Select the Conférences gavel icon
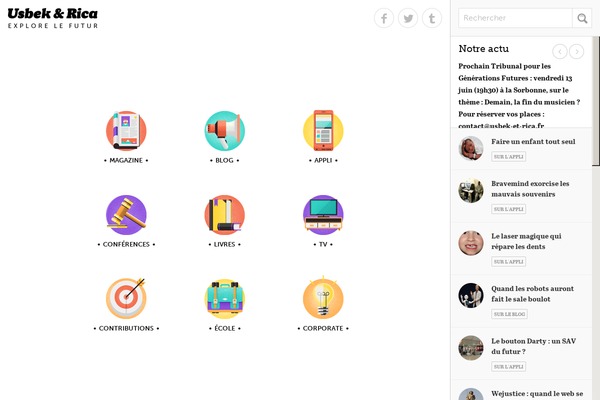Viewport: 600px width, 400px height. click(x=126, y=215)
